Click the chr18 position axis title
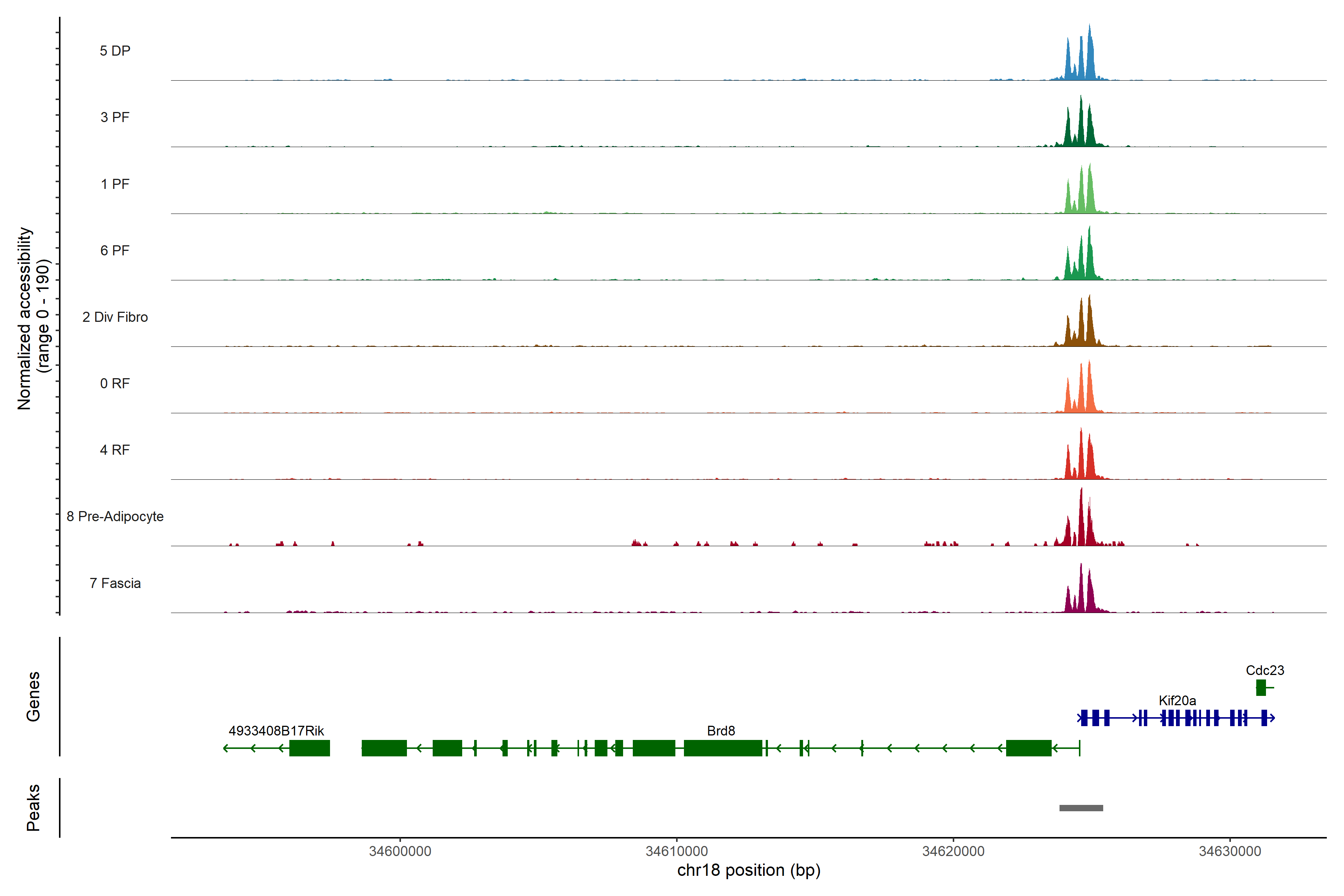The width and height of the screenshot is (1344, 896). point(749,870)
